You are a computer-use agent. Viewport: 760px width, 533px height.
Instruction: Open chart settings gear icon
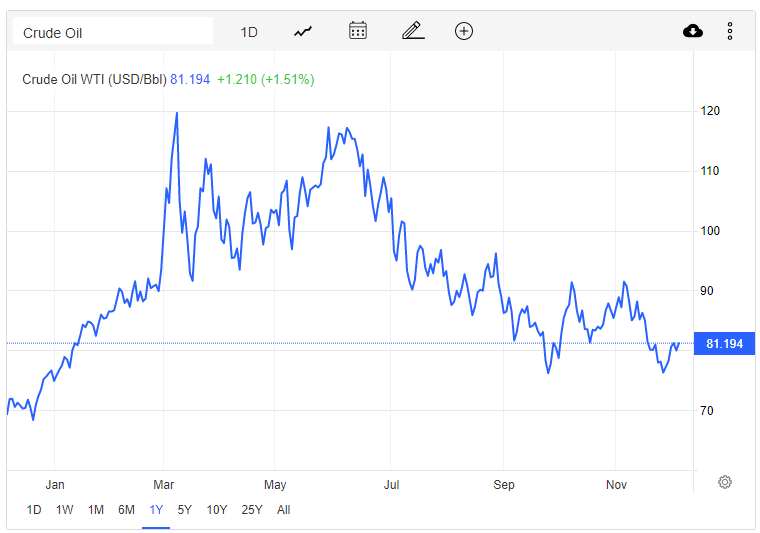pos(725,482)
